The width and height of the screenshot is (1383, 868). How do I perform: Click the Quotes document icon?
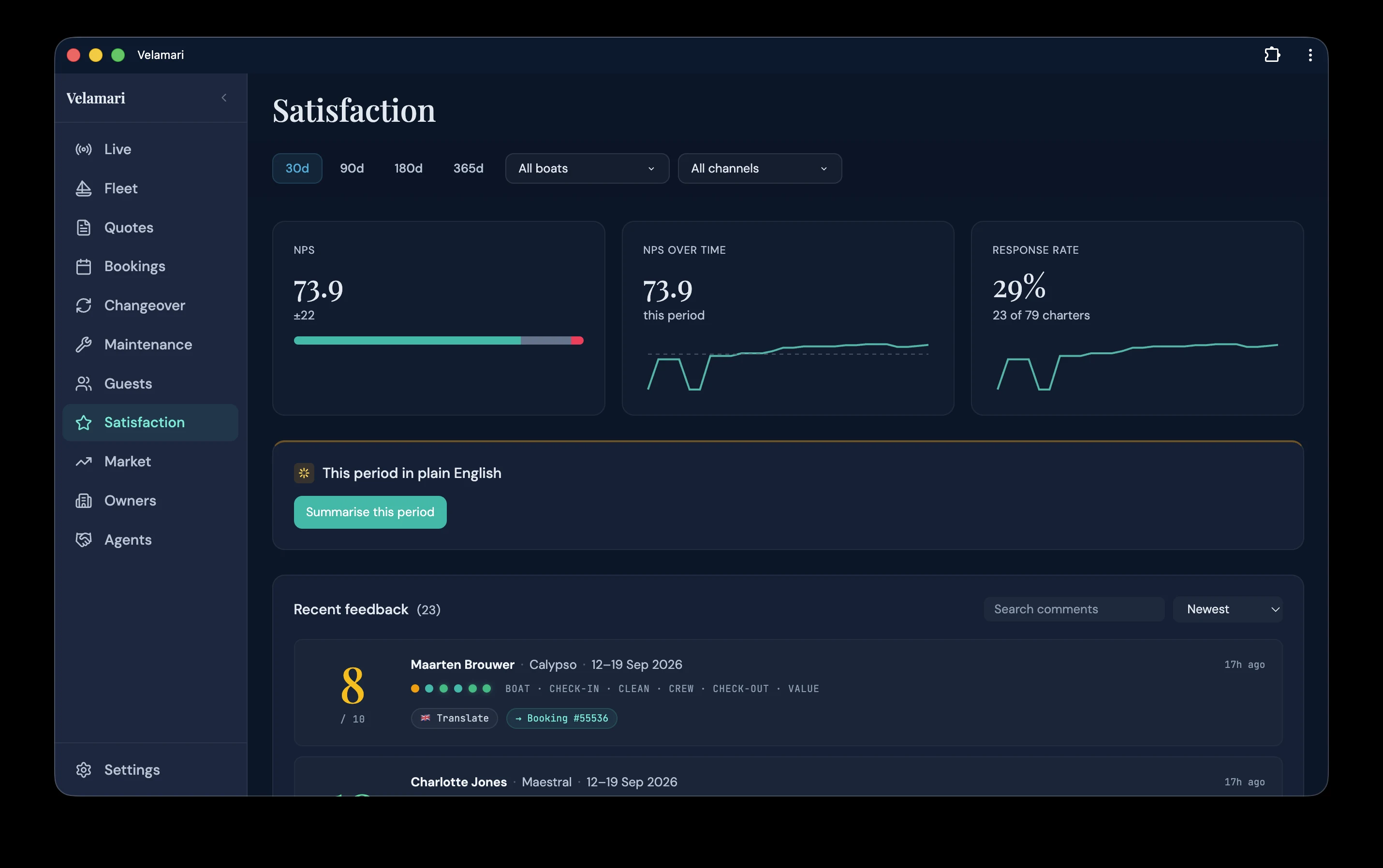[84, 227]
